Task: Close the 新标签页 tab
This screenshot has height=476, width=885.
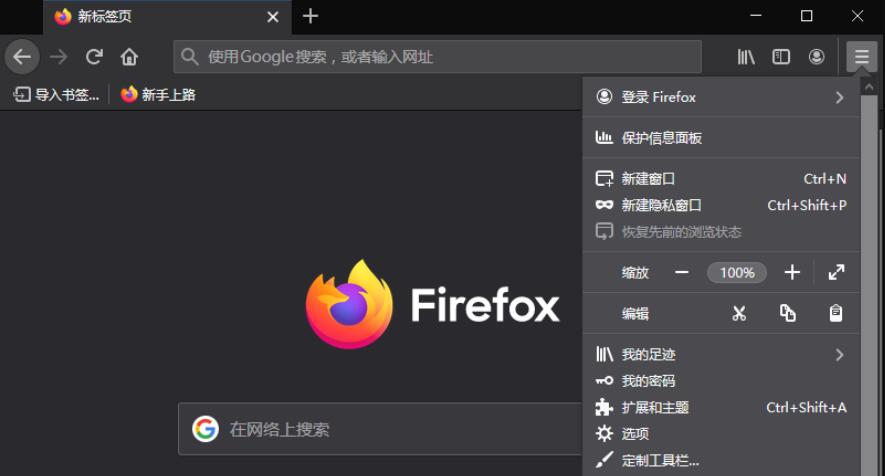Action: coord(273,17)
